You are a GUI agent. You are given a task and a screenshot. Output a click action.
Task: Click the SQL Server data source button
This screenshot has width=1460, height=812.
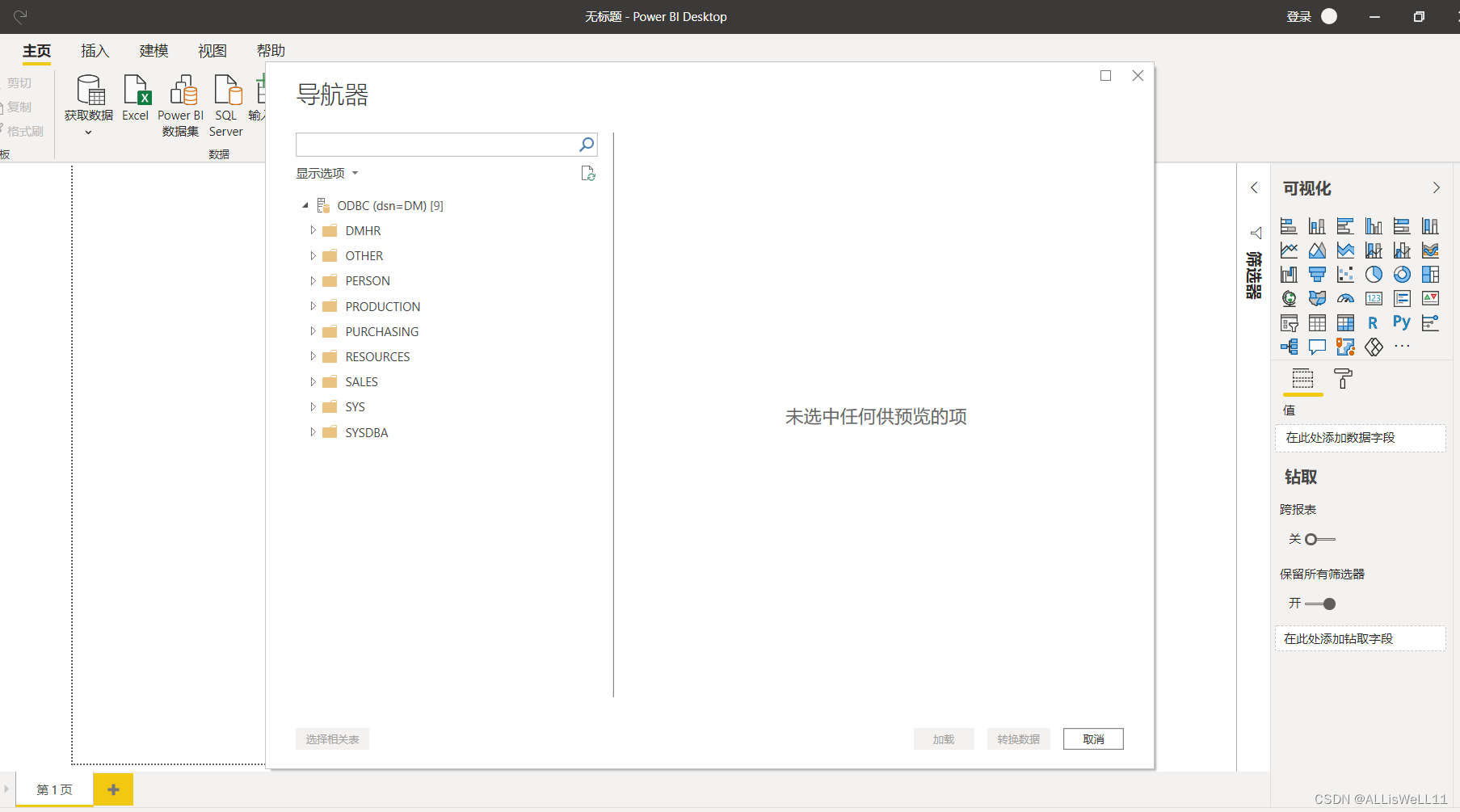pyautogui.click(x=226, y=106)
